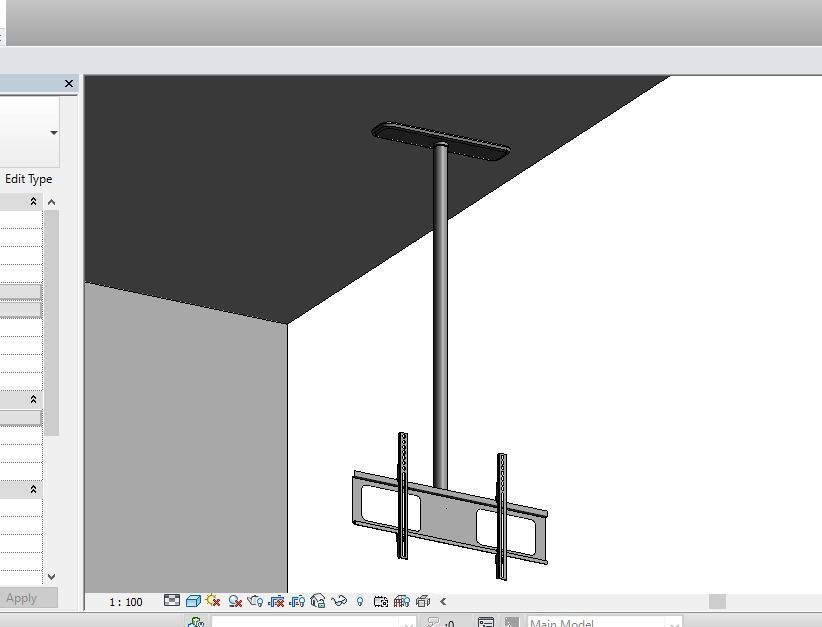Click the worksets icon on status bar
The width and height of the screenshot is (822, 627).
point(198,621)
